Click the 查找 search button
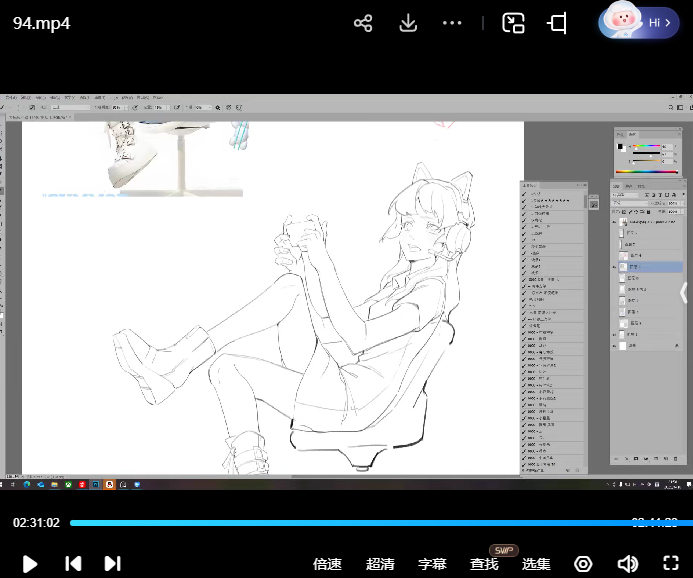693x578 pixels. point(484,564)
